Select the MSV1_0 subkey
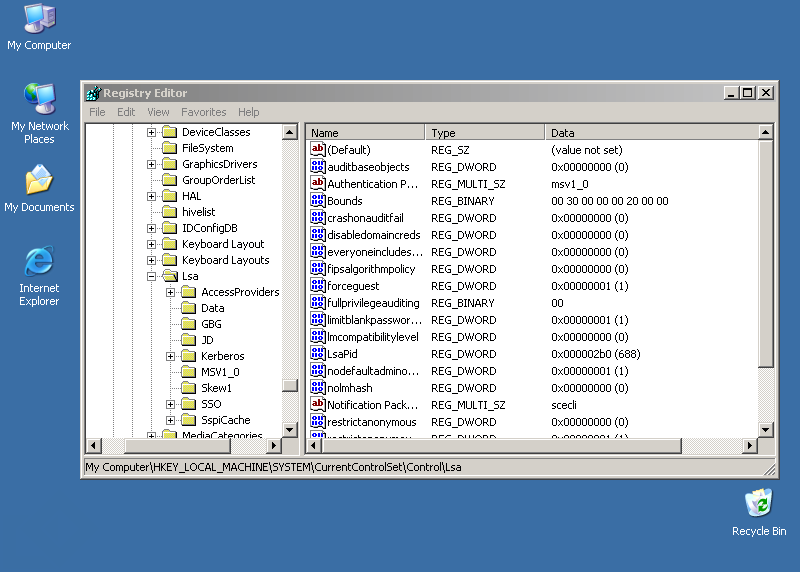Viewport: 800px width, 572px height. (x=220, y=372)
